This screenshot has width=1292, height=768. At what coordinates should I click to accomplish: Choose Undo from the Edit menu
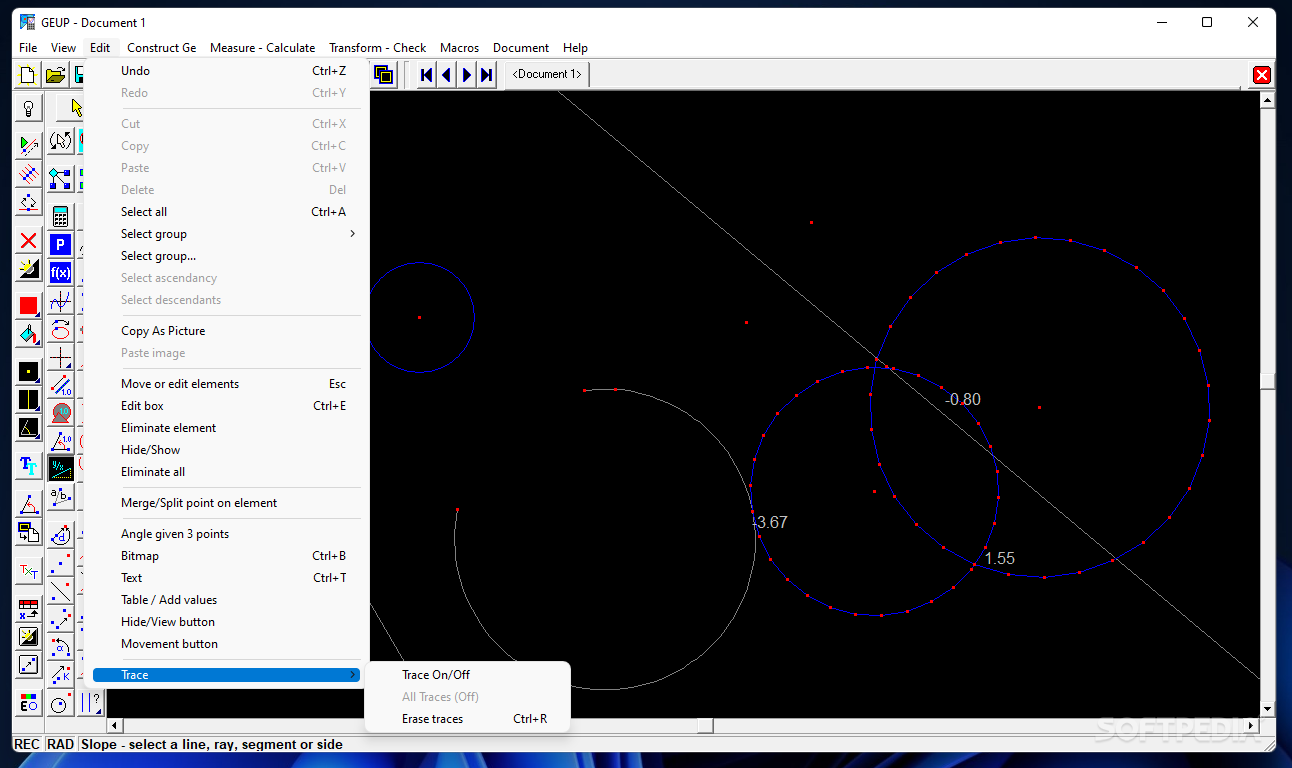pyautogui.click(x=226, y=71)
